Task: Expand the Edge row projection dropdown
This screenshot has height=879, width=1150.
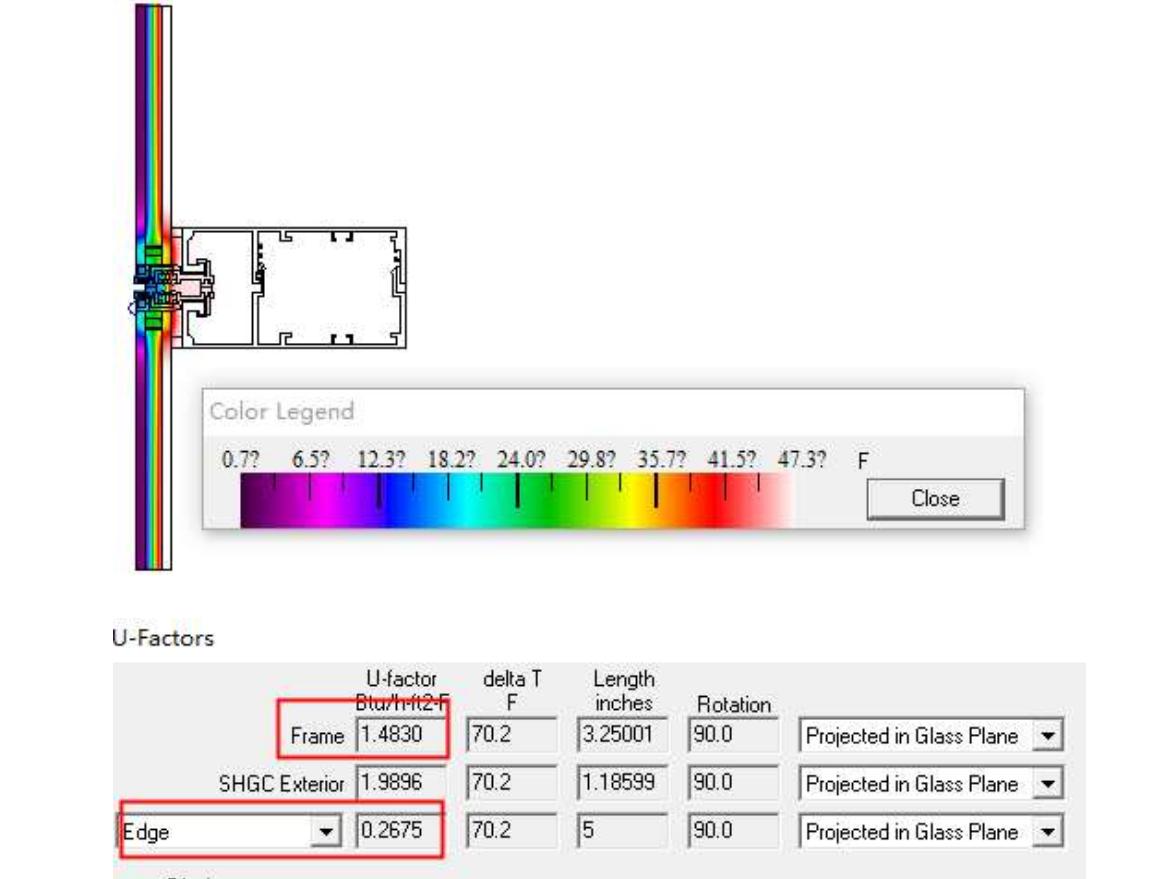Action: point(1047,833)
